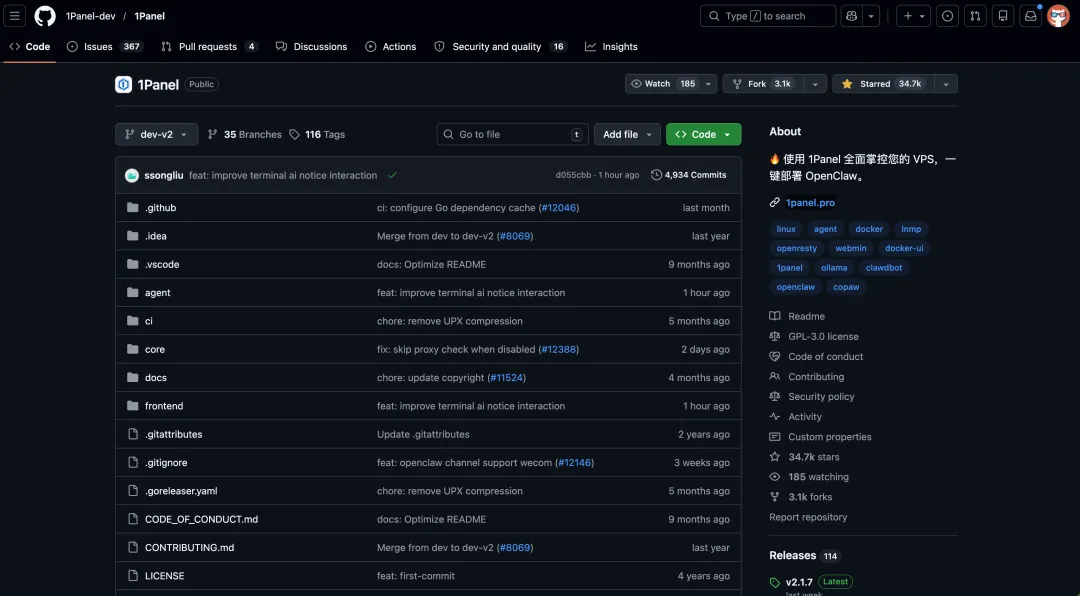1080x596 pixels.
Task: Click the openresty topic tag
Action: pos(796,248)
